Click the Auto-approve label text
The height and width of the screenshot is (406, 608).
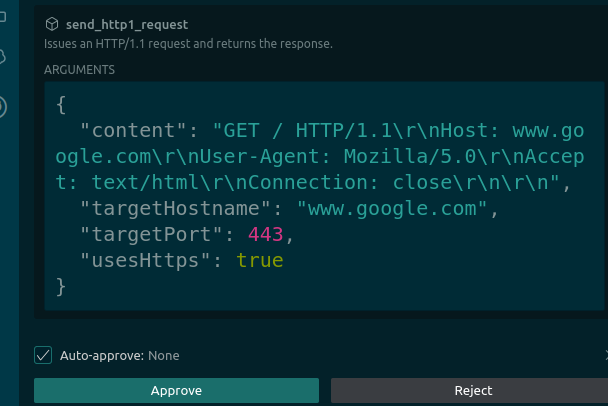coord(102,356)
